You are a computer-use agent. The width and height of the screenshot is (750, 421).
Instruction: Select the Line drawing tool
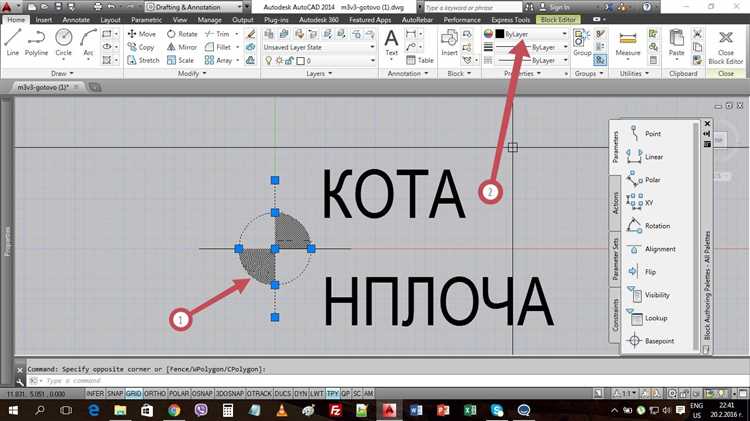point(13,42)
